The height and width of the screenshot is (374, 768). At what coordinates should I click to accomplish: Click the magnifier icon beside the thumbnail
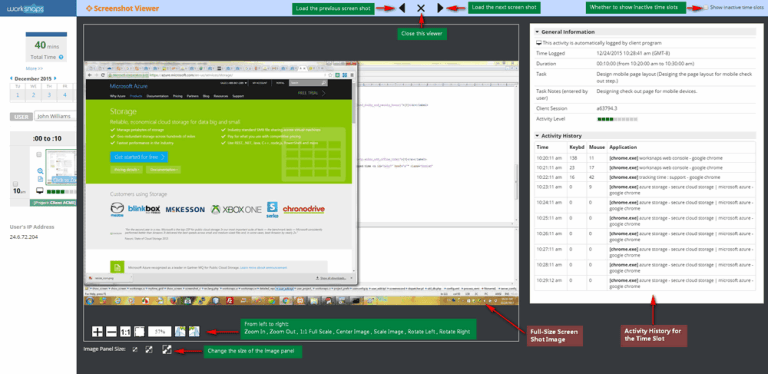point(40,171)
